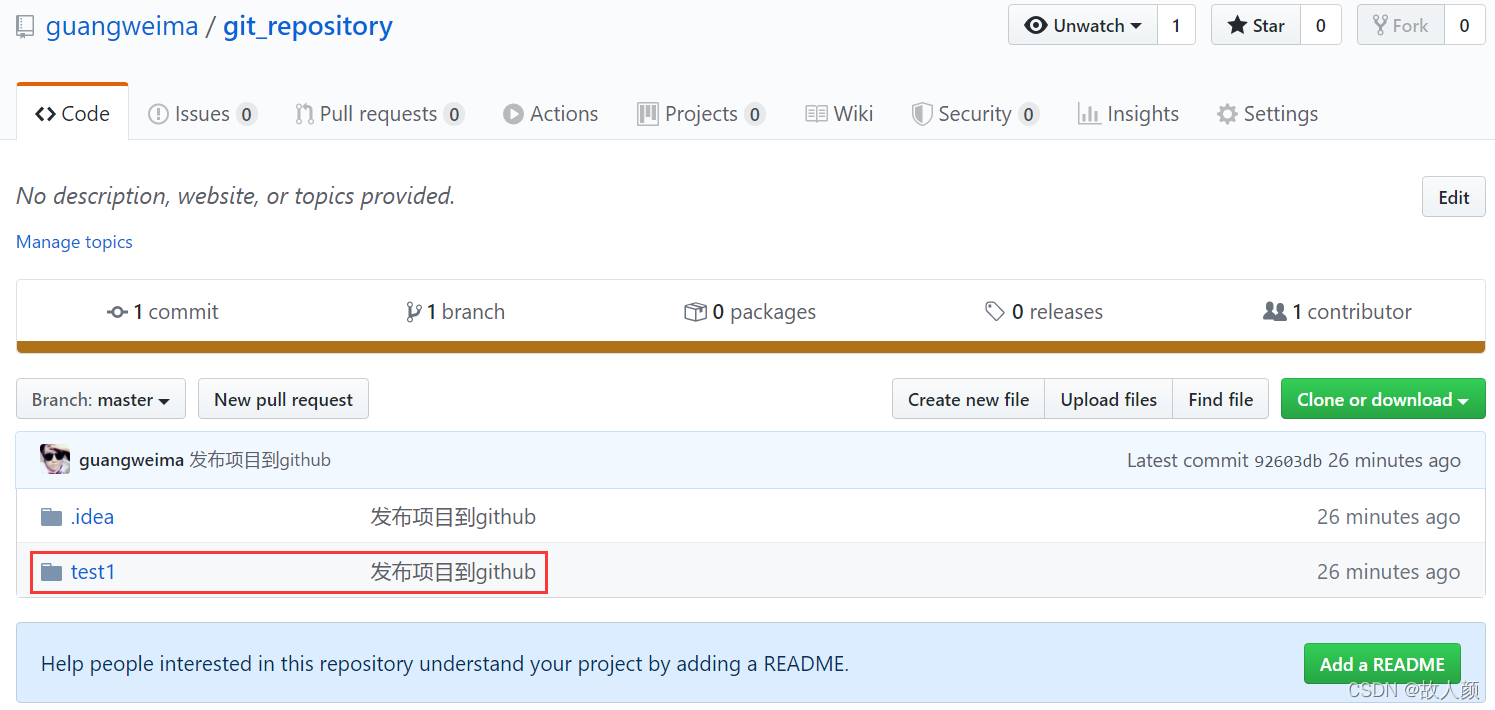Click the Security shield icon
This screenshot has height=710, width=1495.
coord(922,114)
